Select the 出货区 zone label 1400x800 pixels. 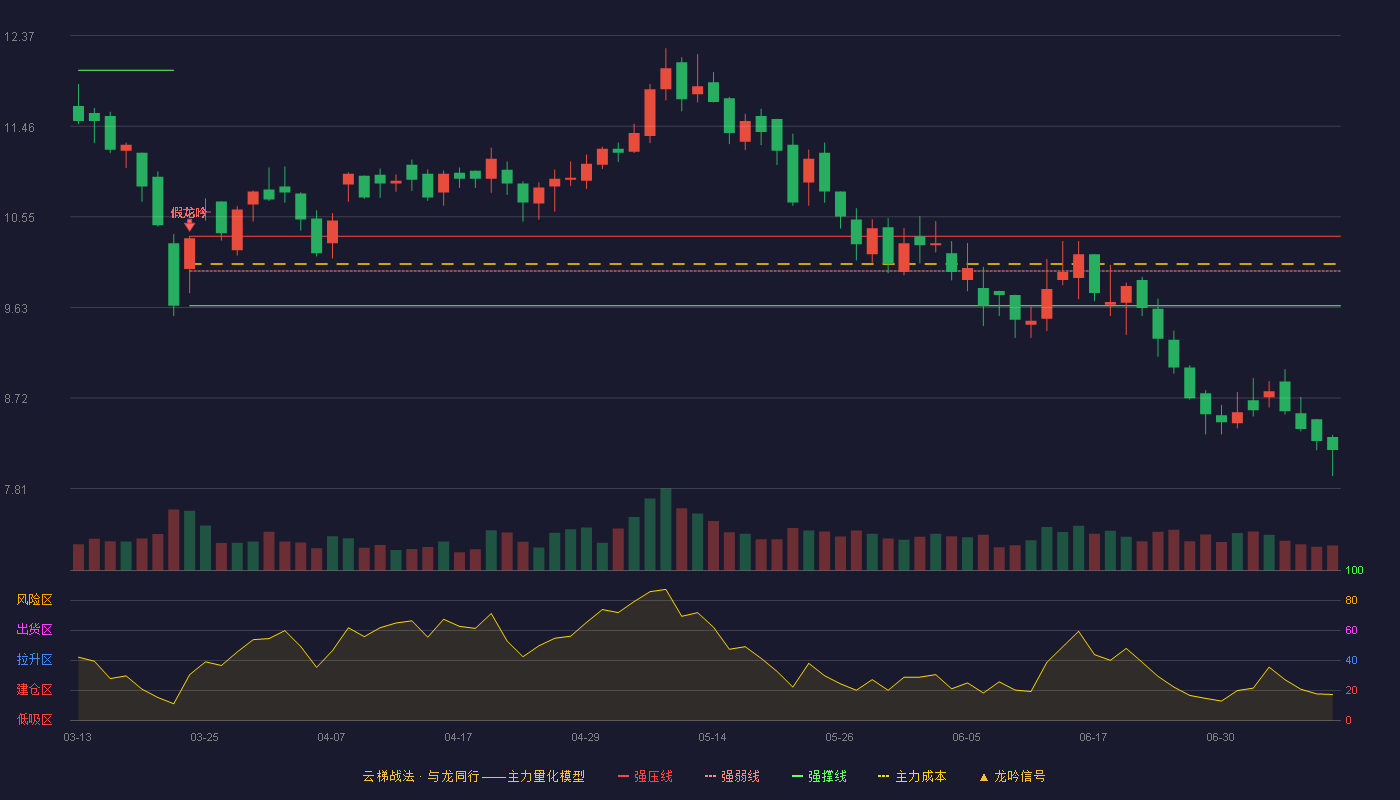[34, 630]
